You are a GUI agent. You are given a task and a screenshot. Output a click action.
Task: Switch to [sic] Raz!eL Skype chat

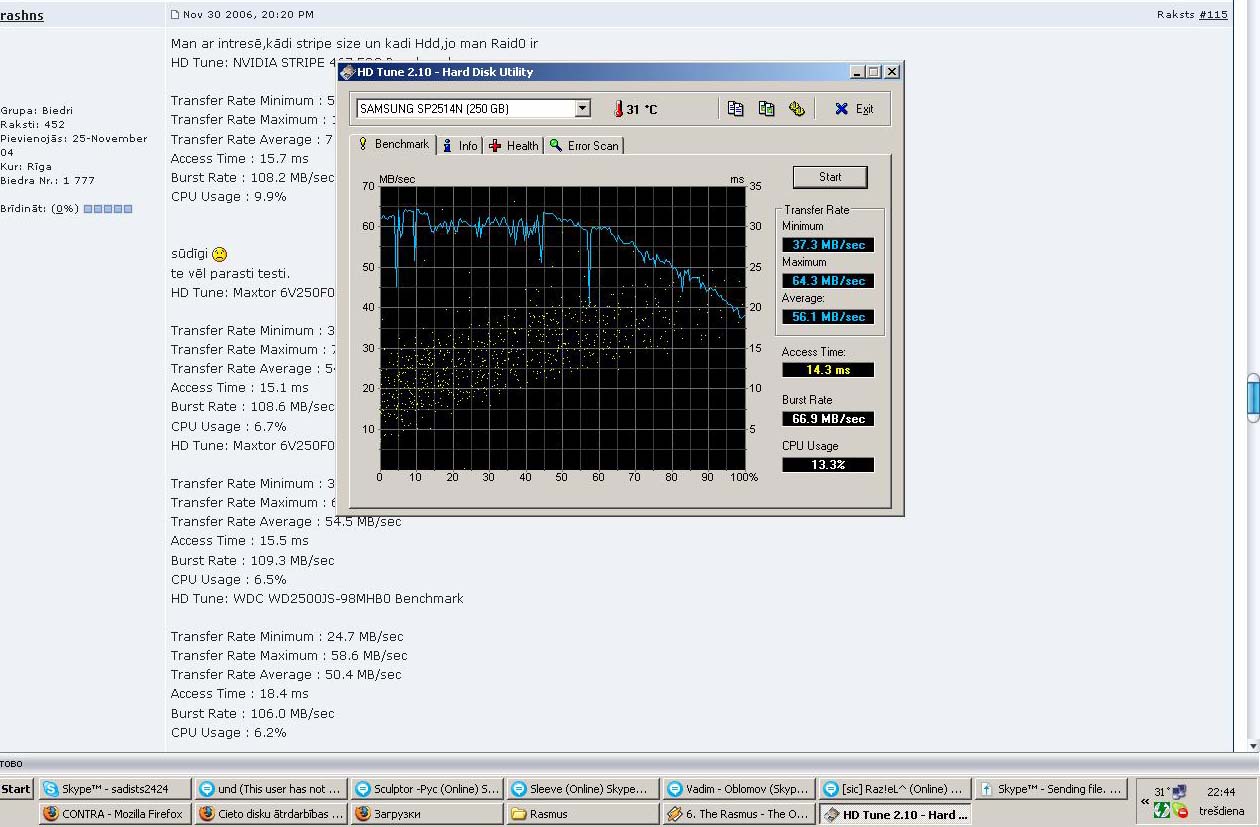pos(895,789)
